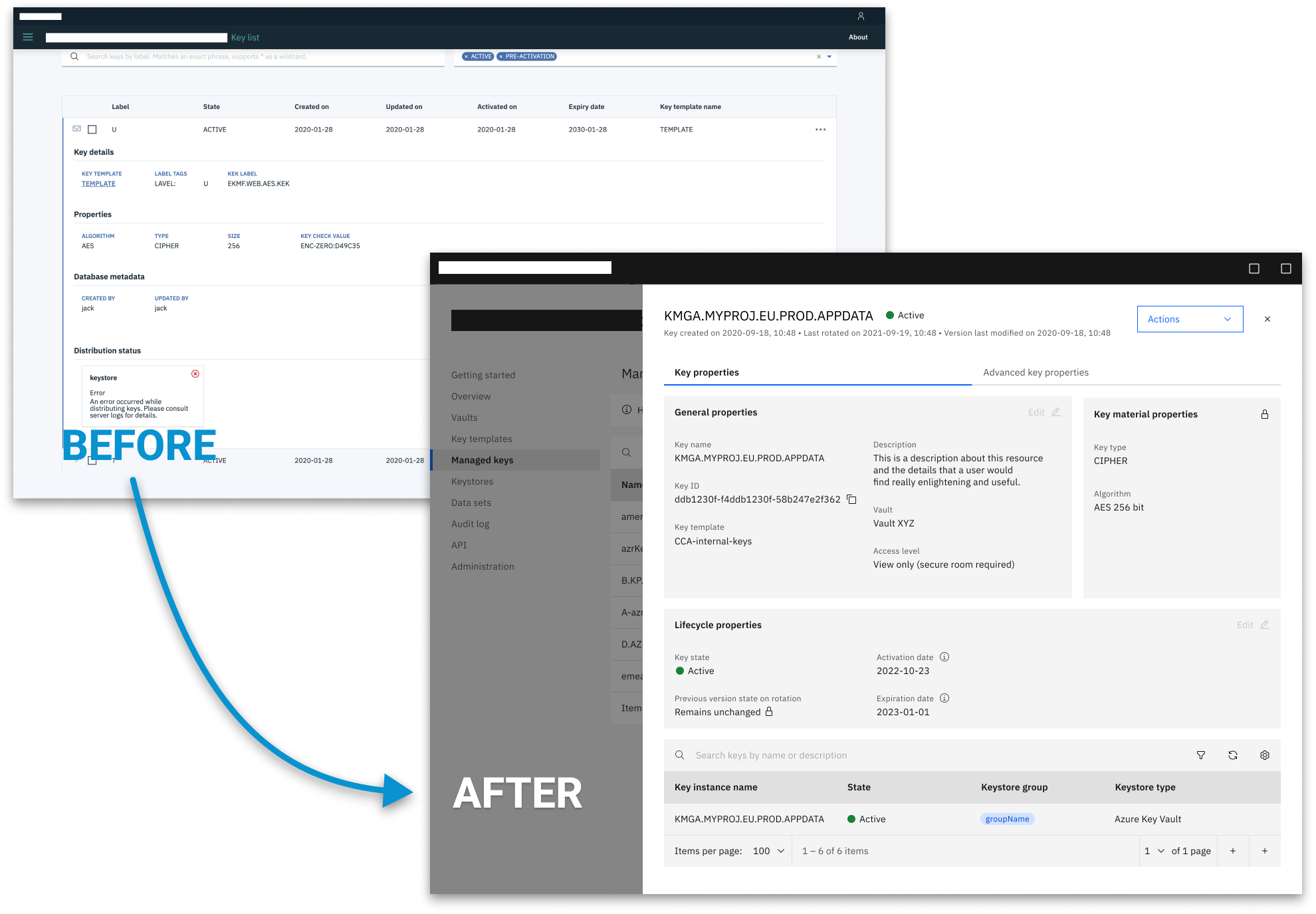
Task: Open the hamburger navigation menu
Action: [28, 37]
